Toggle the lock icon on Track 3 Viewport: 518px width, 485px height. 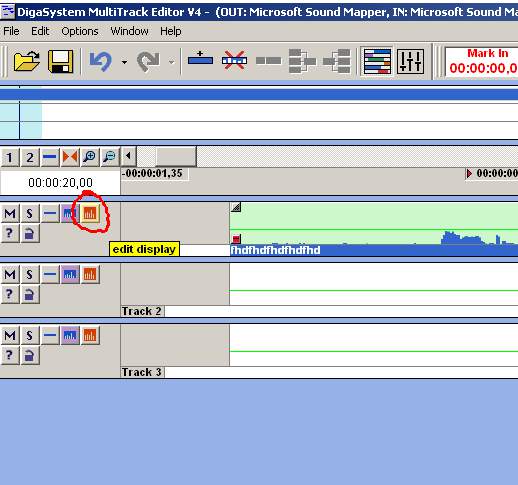coord(30,355)
